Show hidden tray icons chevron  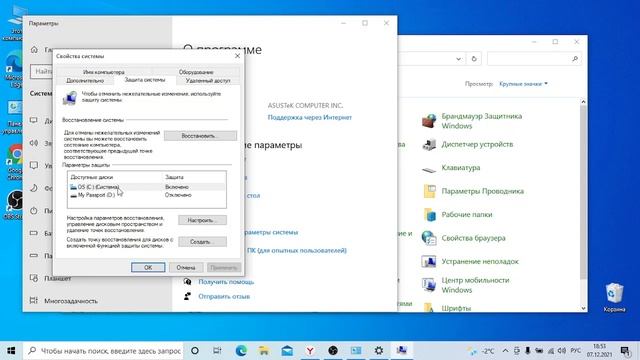505,351
